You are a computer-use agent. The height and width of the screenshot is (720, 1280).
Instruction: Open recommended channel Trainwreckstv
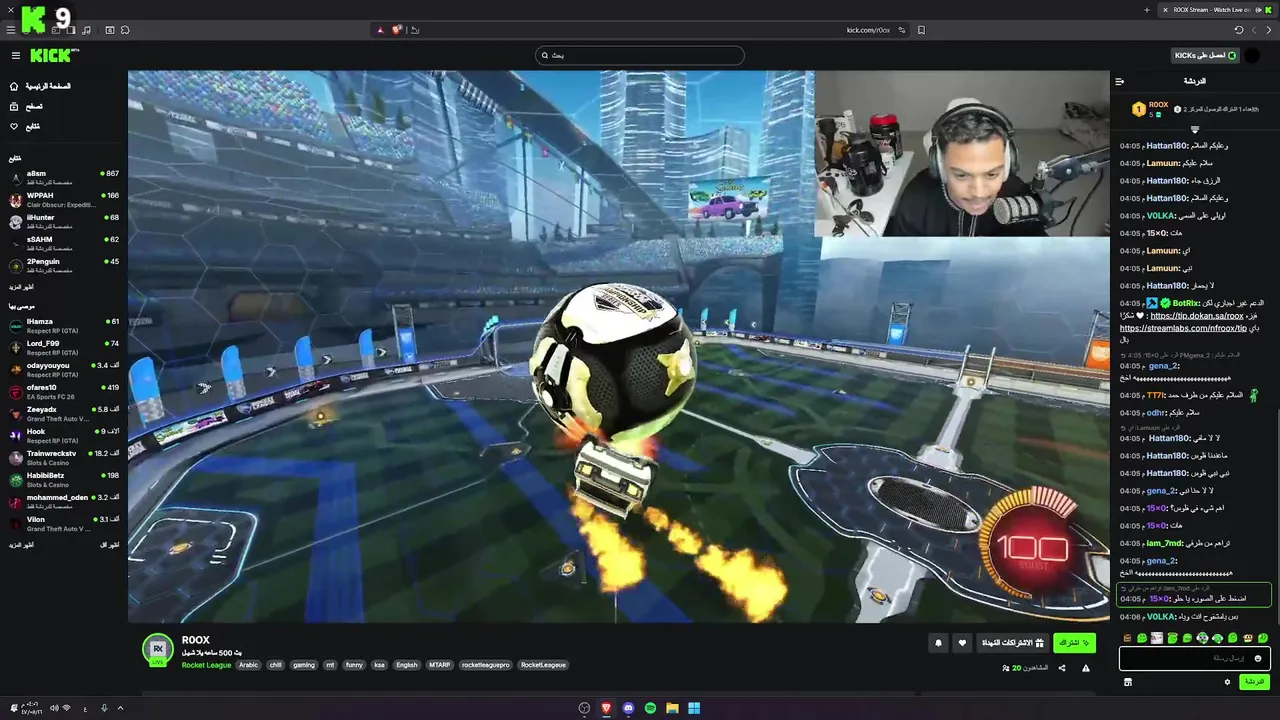[64, 457]
